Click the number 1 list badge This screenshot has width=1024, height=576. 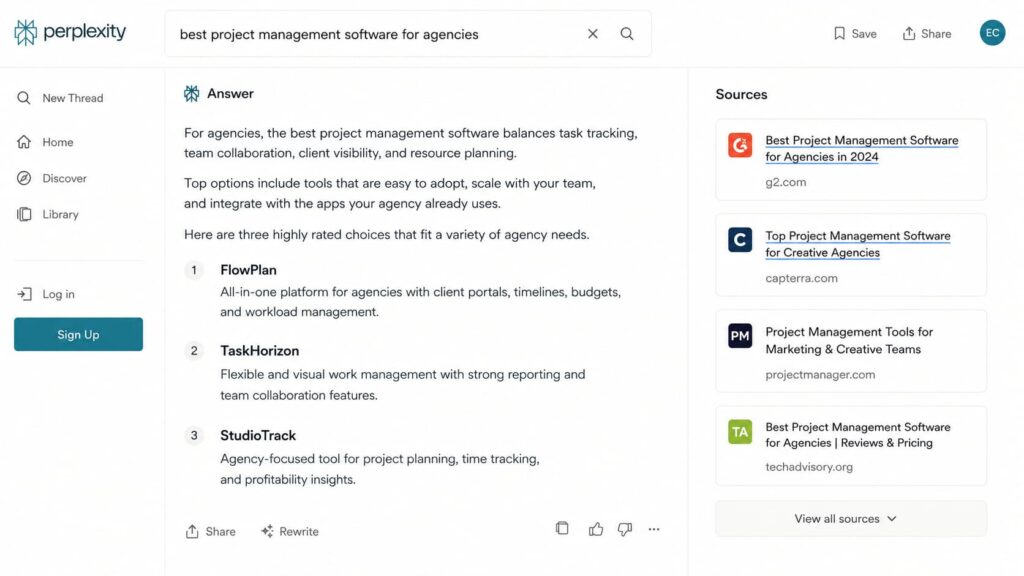[194, 270]
